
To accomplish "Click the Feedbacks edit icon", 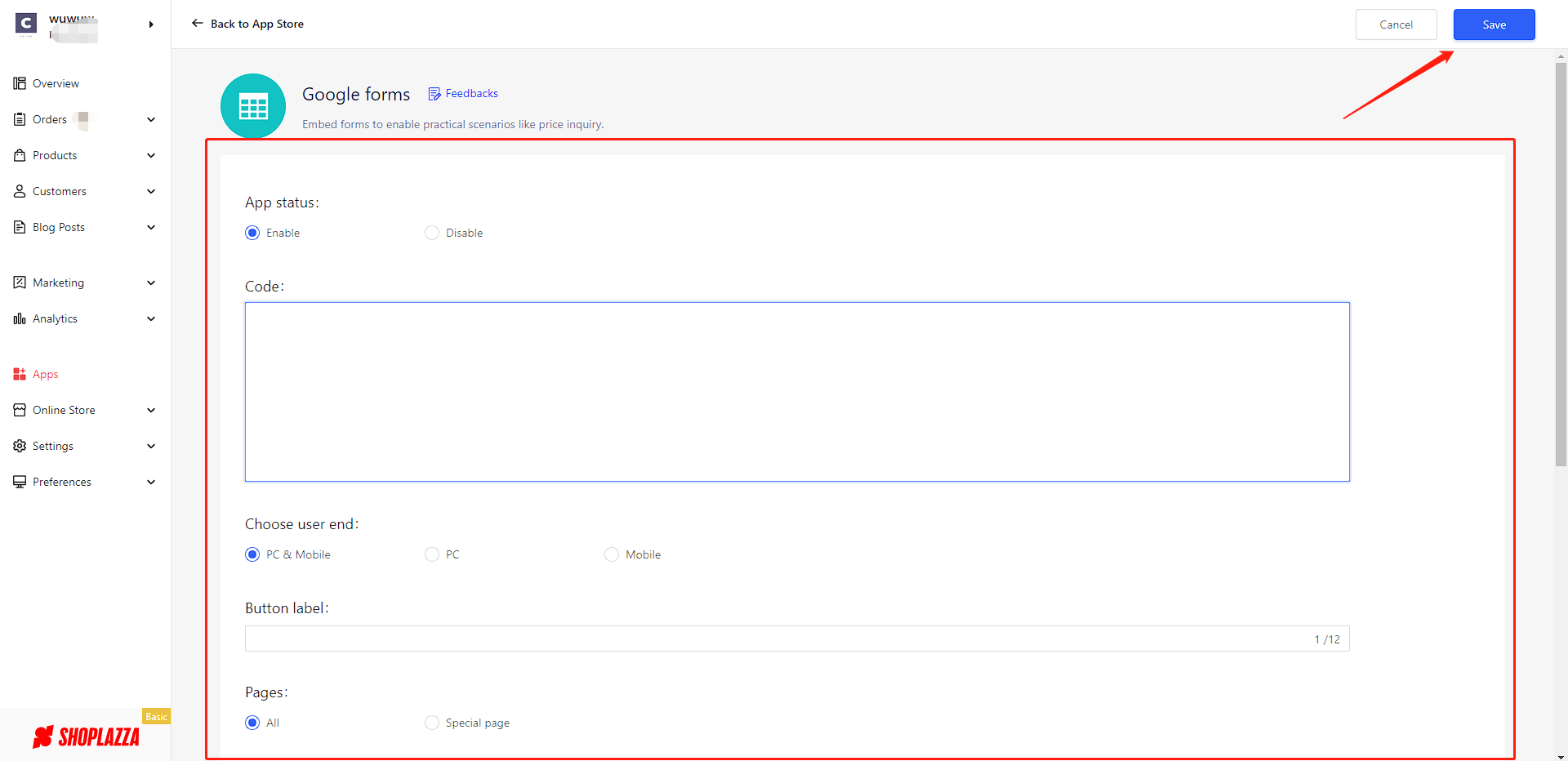I will [x=434, y=94].
